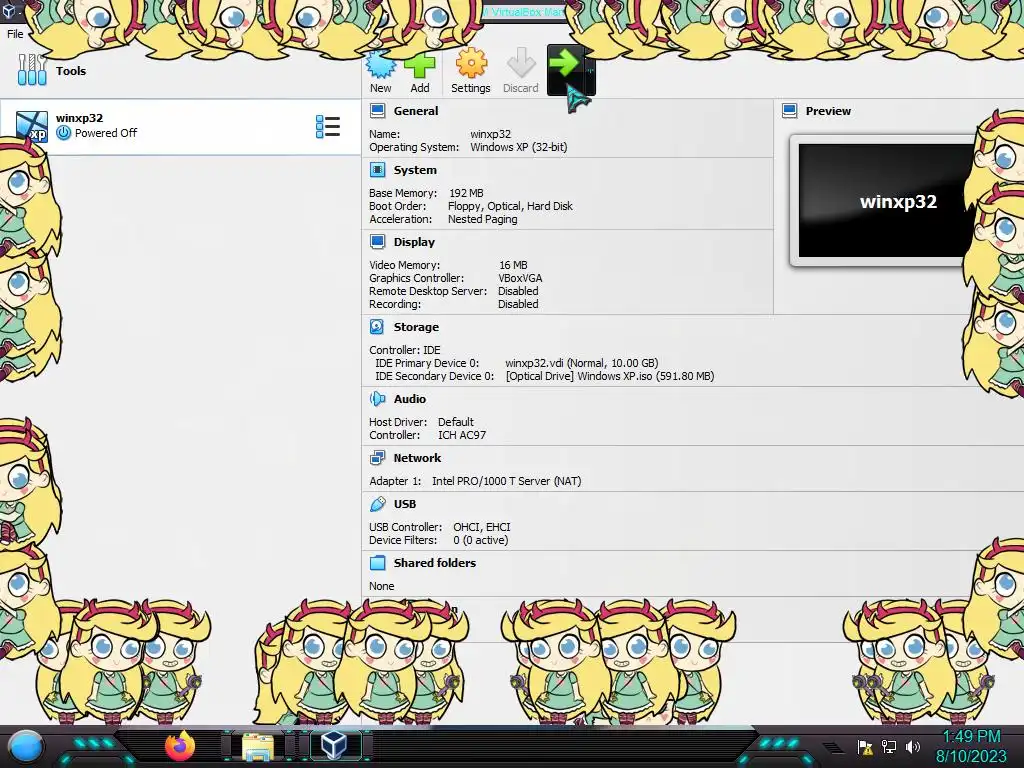Open the Action Center flag tray icon
Screen dimensions: 1024x768
(x=865, y=746)
